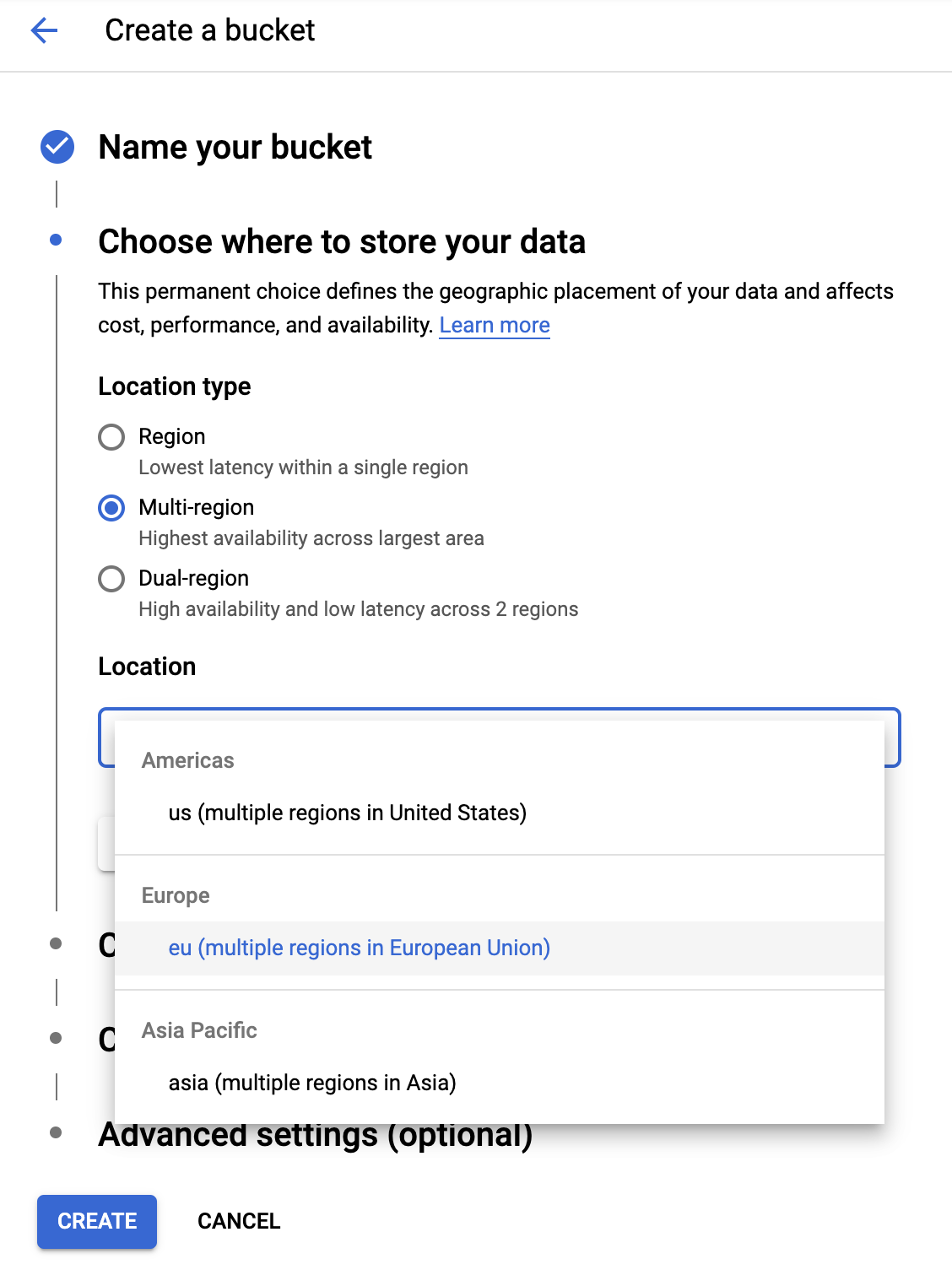Select the Multi-region radio button
Screen dimensions: 952x1286
[x=111, y=508]
